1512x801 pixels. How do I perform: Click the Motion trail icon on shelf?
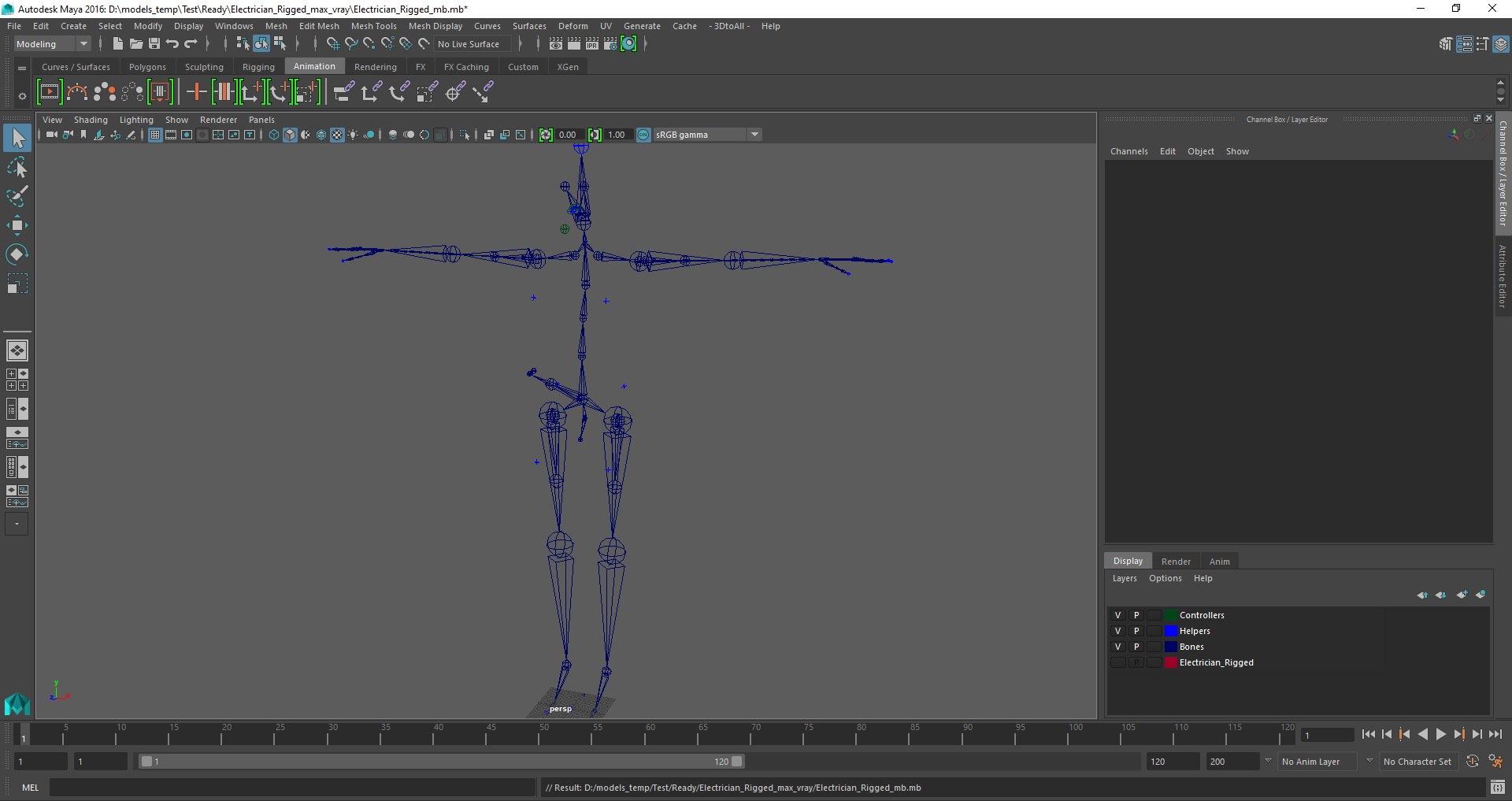pos(77,92)
